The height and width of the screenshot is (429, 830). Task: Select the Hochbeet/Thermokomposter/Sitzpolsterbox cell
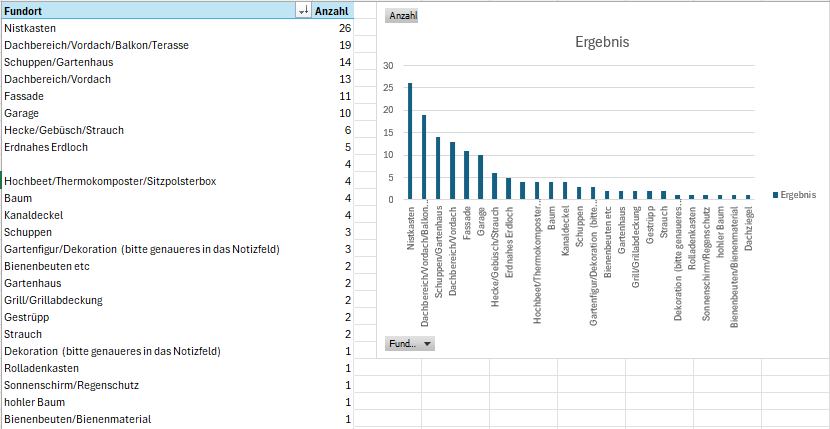point(157,181)
